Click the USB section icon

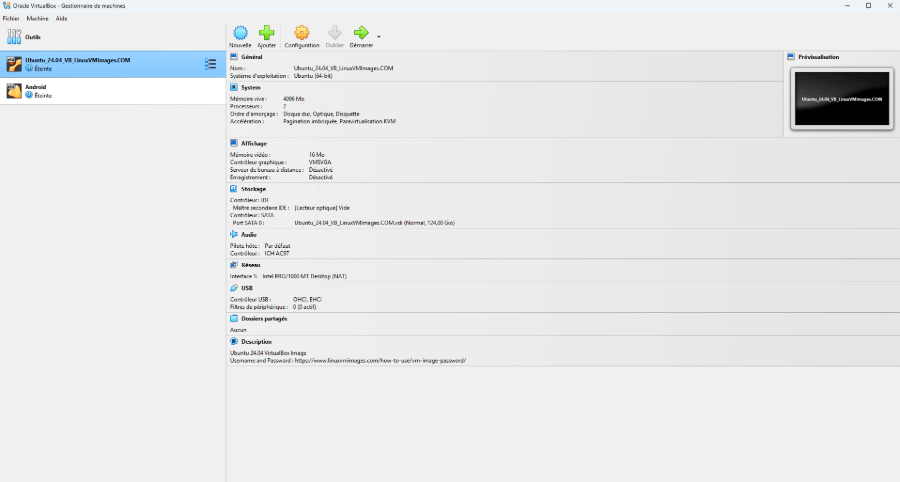coord(234,288)
